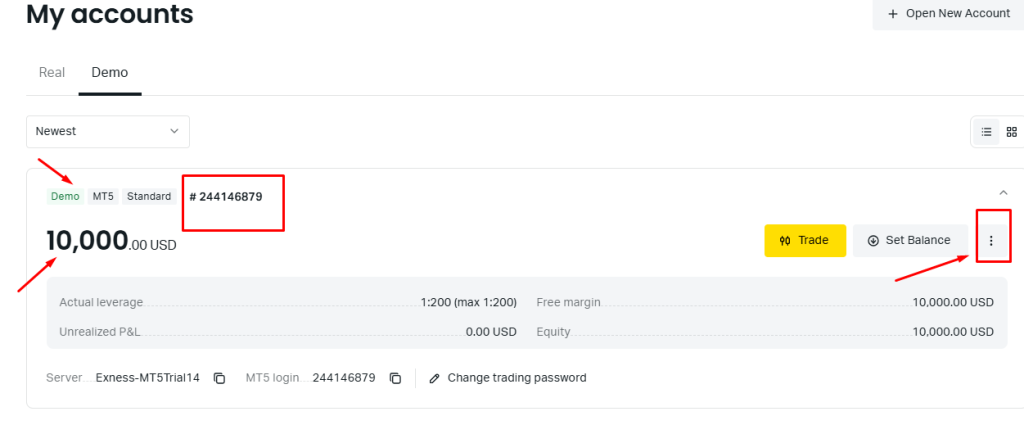Select the Demo accounts tab
1024x425 pixels.
pyautogui.click(x=110, y=72)
